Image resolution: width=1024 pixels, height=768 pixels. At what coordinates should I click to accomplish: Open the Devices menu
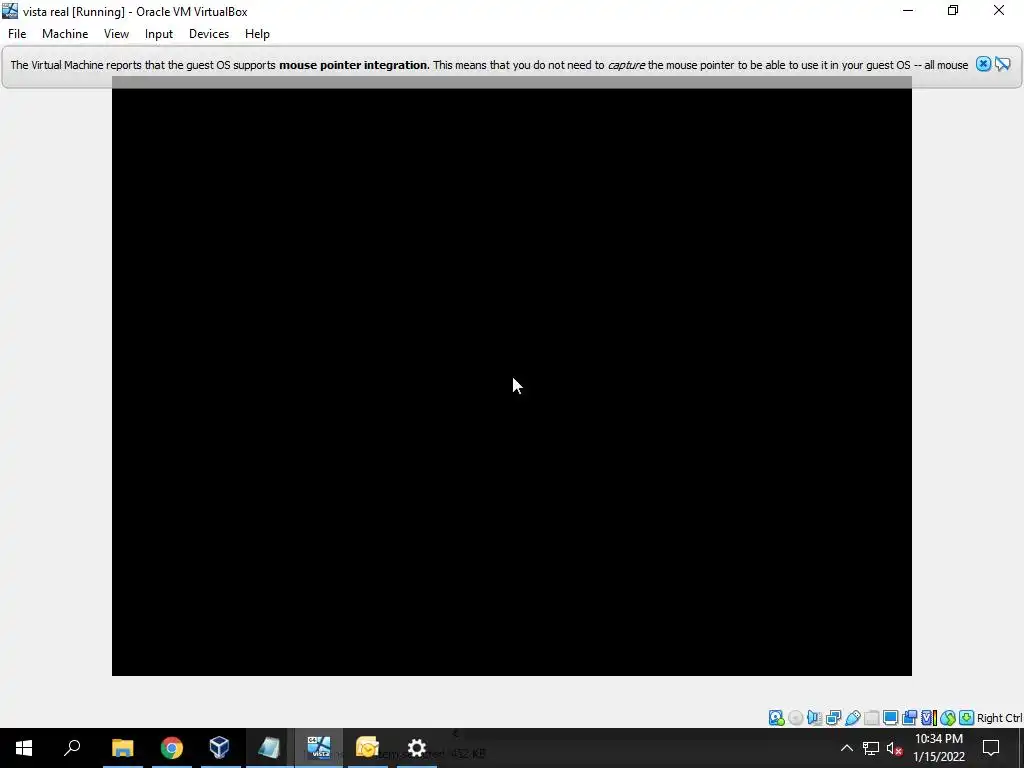click(x=209, y=34)
